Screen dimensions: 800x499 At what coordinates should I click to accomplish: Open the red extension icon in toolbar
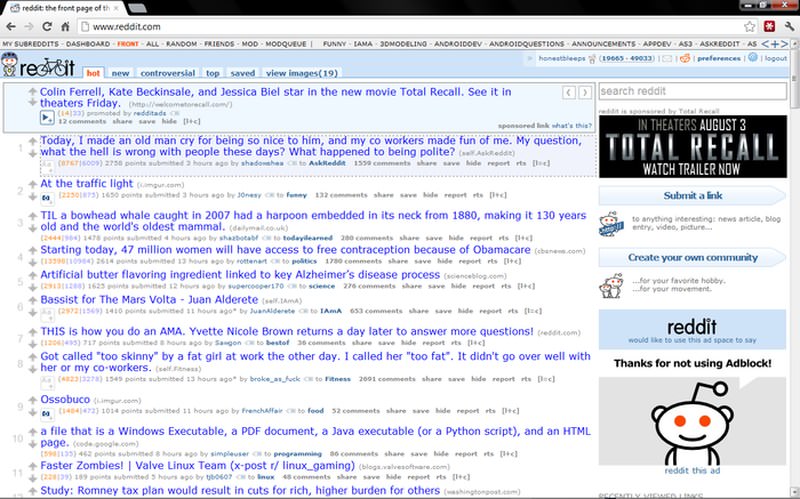(769, 27)
